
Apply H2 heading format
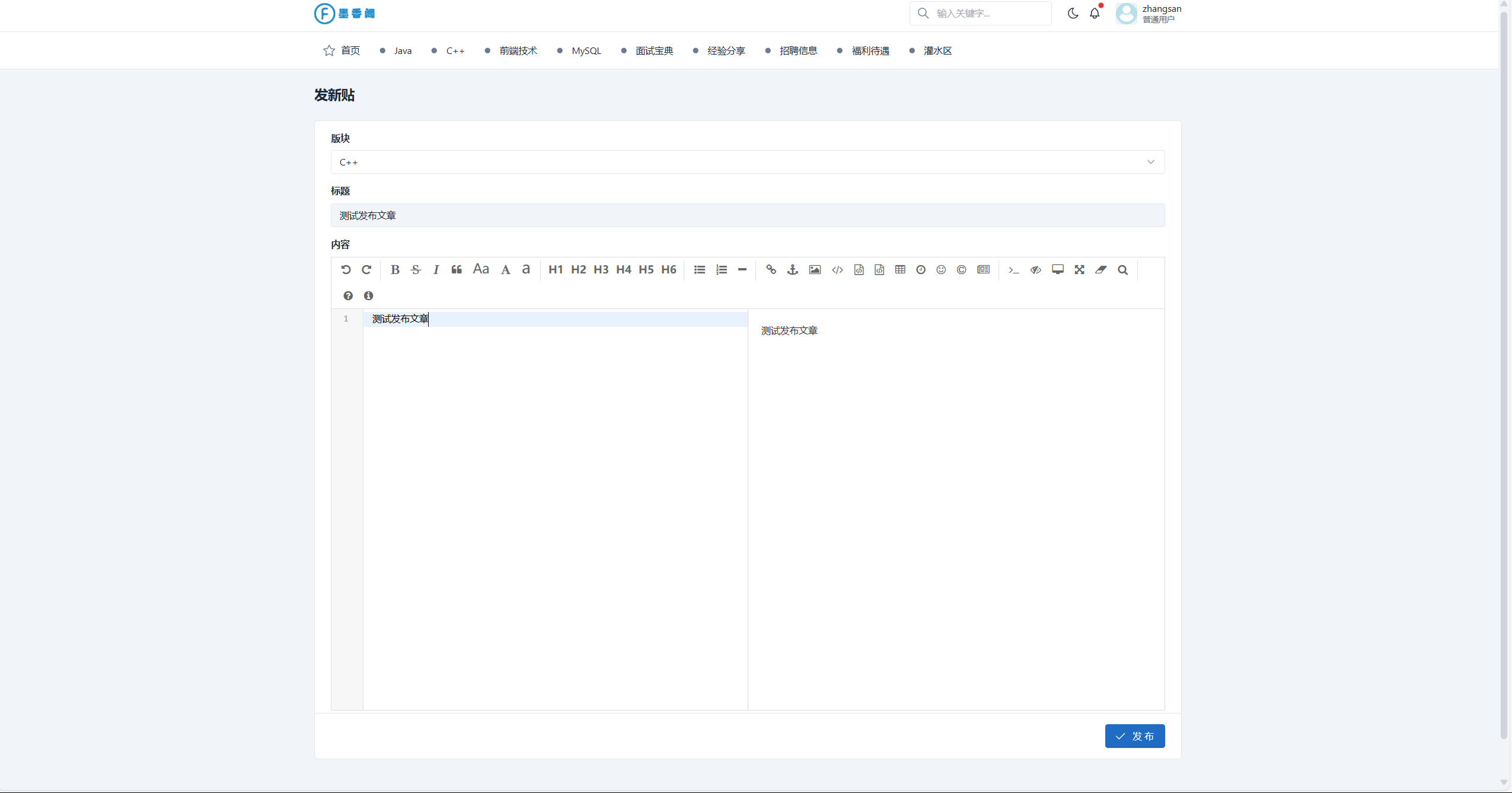tap(578, 270)
